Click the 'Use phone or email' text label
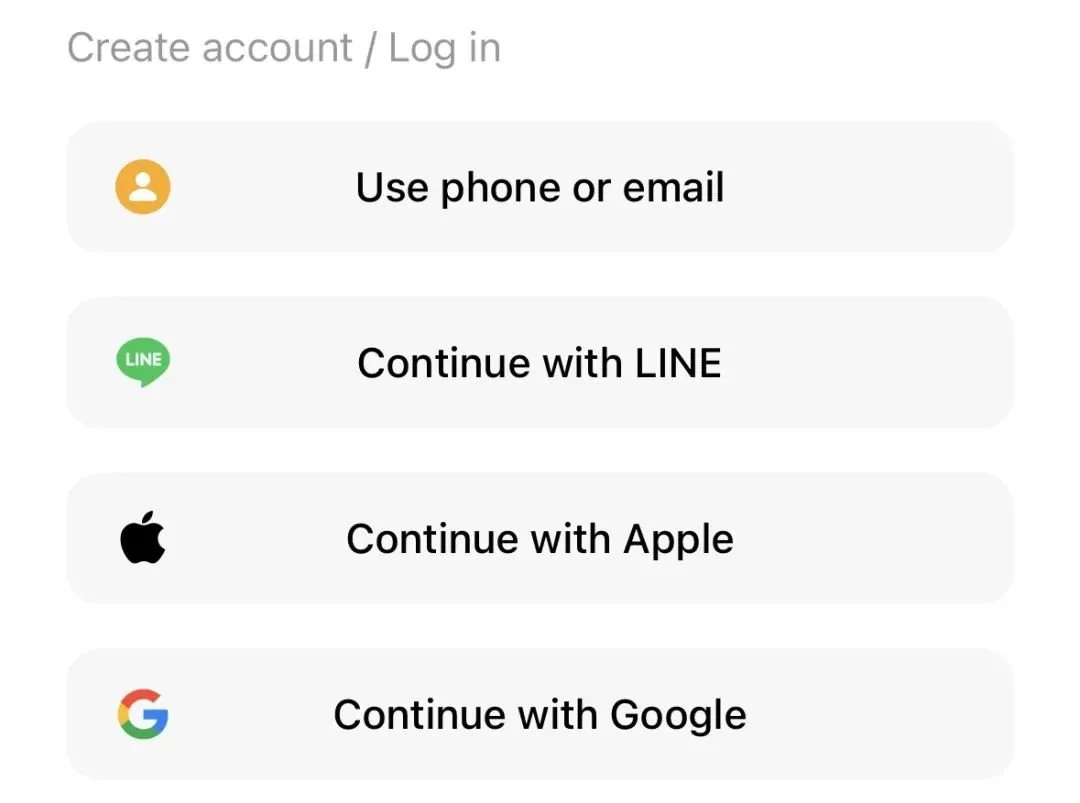The width and height of the screenshot is (1080, 803). (x=540, y=187)
